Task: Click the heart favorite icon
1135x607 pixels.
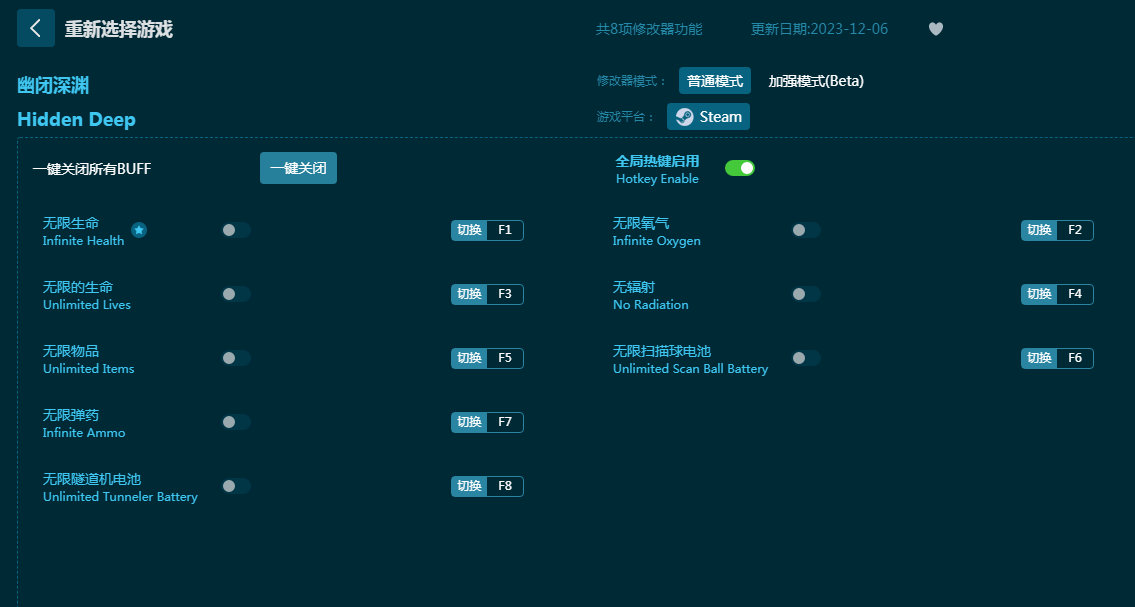Action: coord(936,29)
